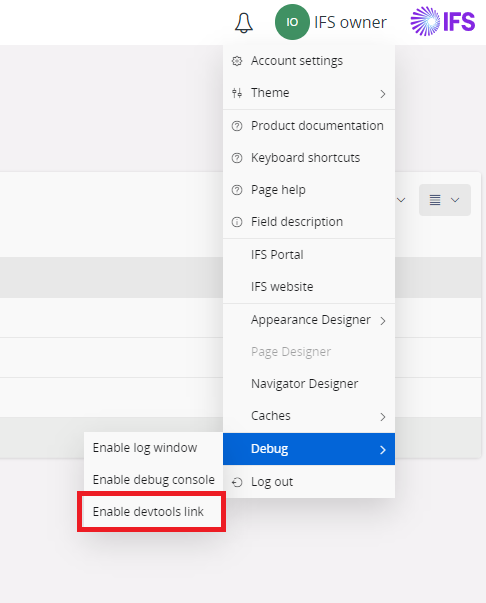Click the question icon beside Product documentation
This screenshot has height=603, width=486.
tap(237, 126)
